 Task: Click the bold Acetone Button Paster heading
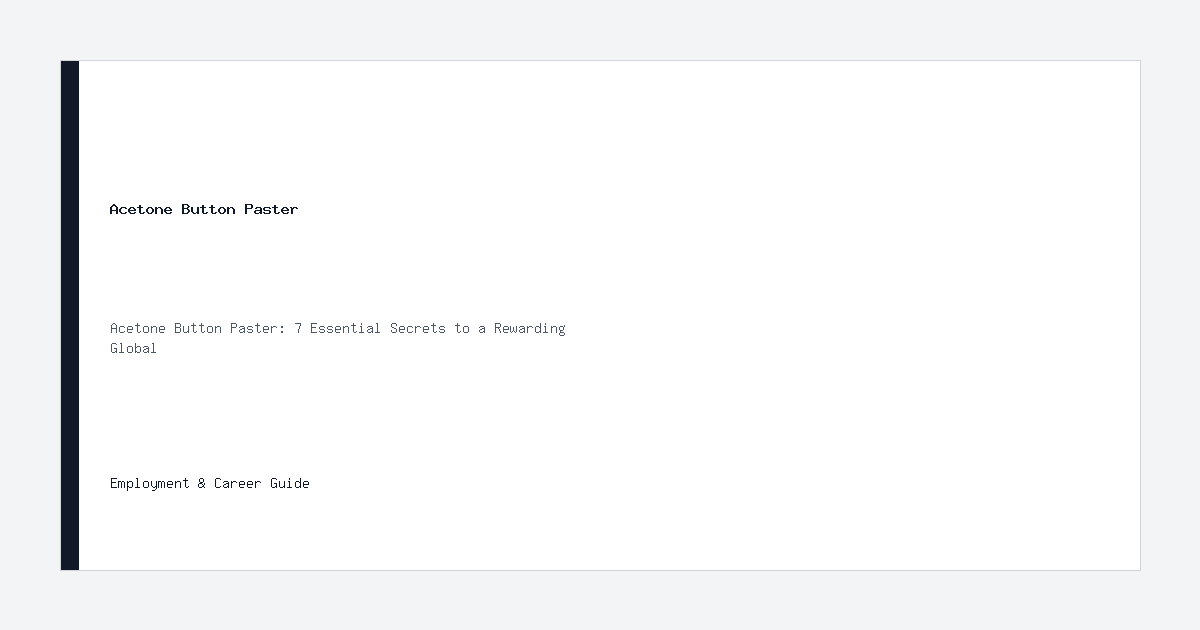(204, 209)
